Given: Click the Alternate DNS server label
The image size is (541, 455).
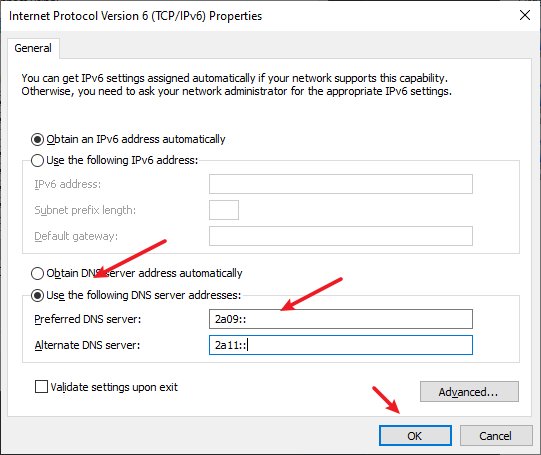Looking at the screenshot, I should (x=87, y=345).
